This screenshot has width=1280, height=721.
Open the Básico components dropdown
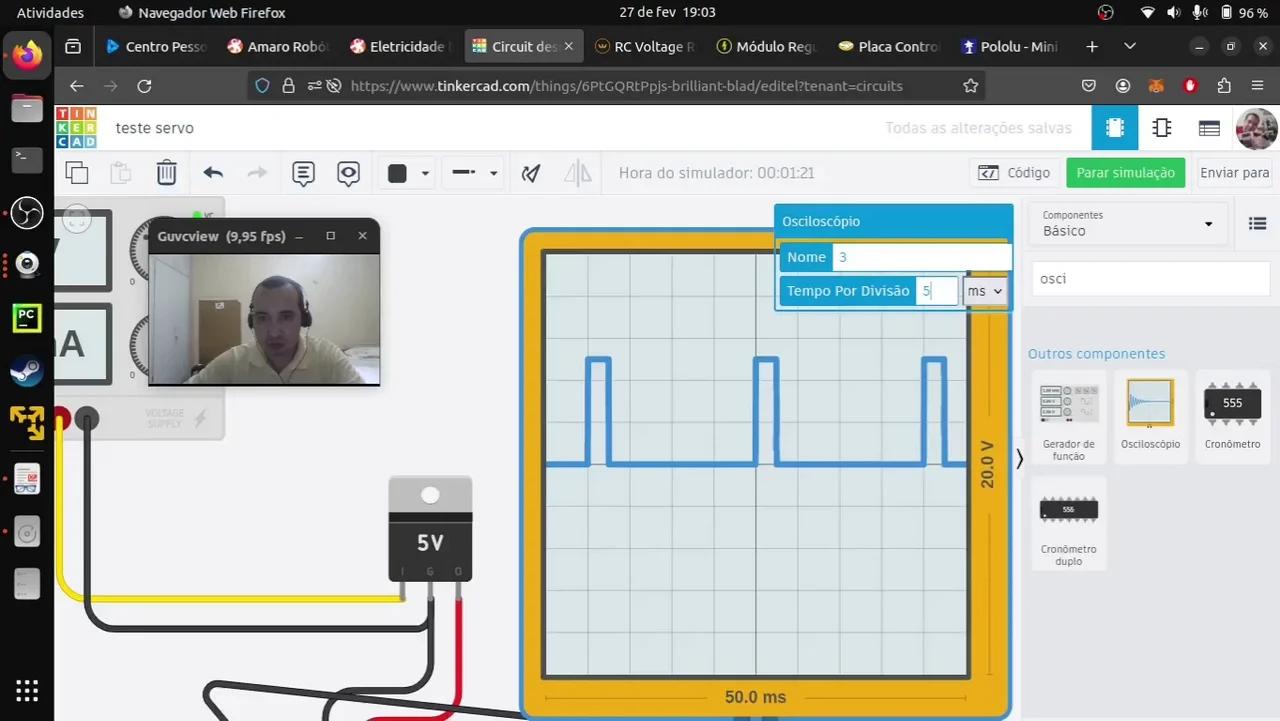(x=1127, y=223)
